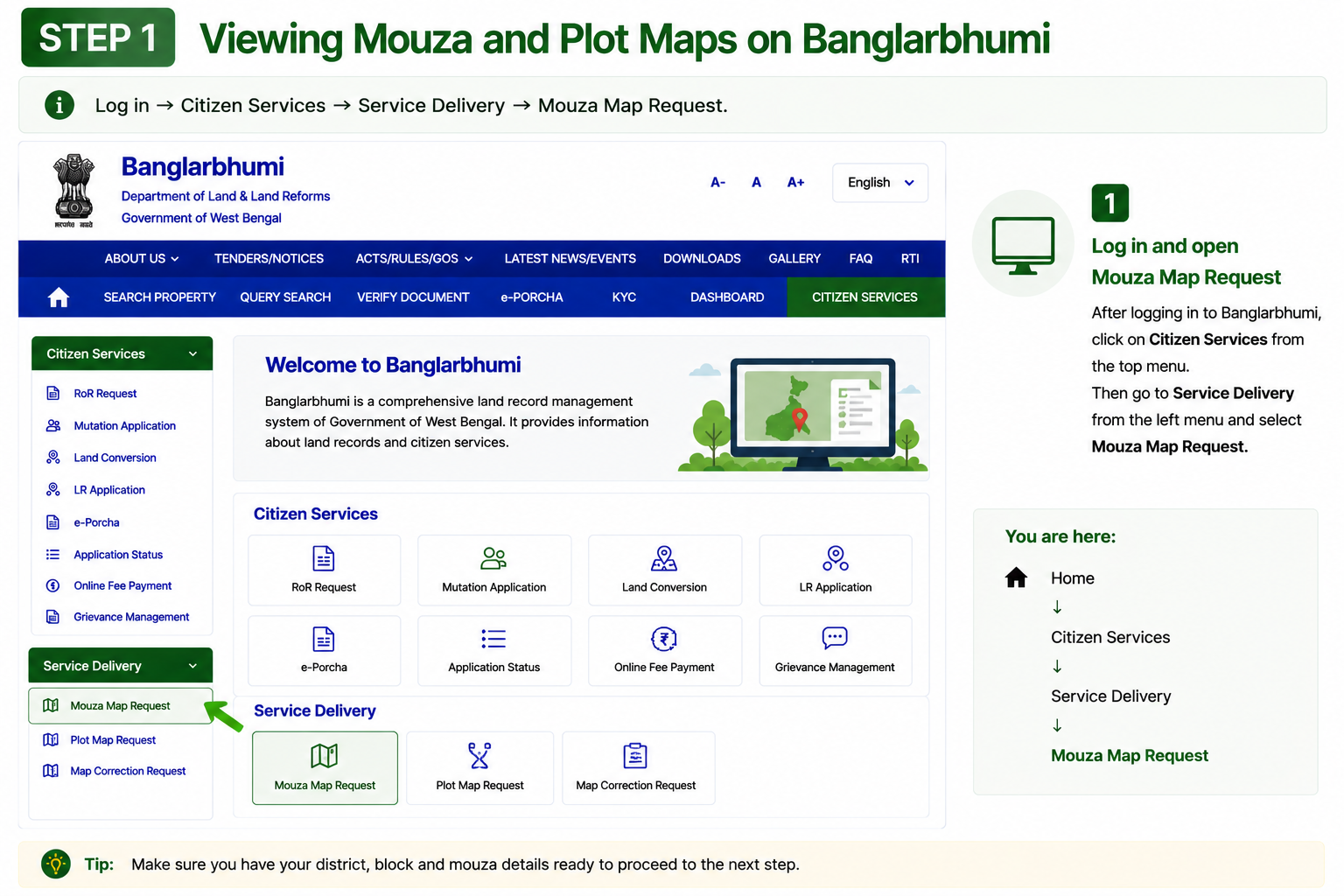Click e-Porcha document icon in sidebar
The image size is (1344, 896).
(53, 522)
